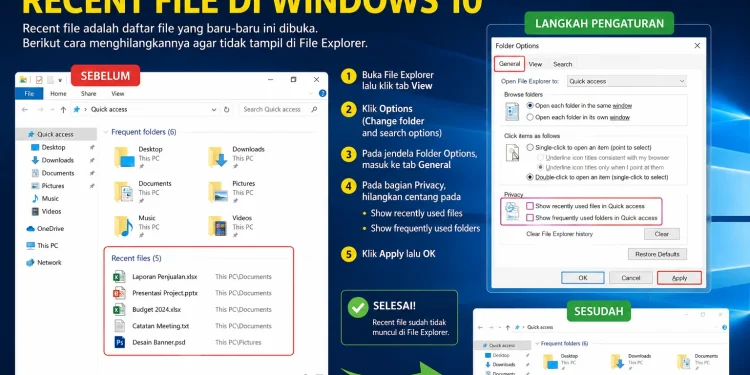Refresh the Quick access view in Sebelum window
The width and height of the screenshot is (750, 375).
pos(227,109)
